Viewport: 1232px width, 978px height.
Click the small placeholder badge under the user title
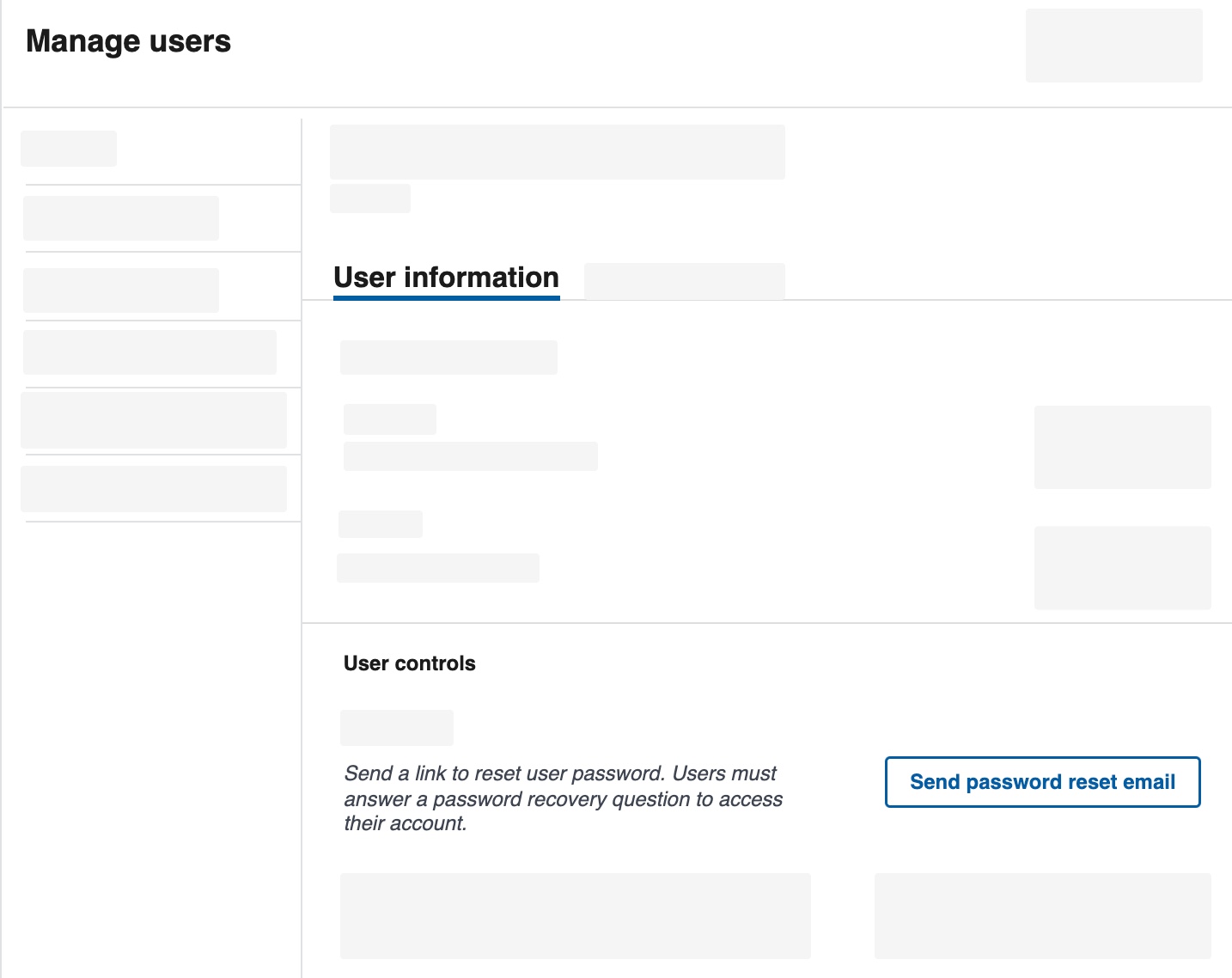(370, 199)
